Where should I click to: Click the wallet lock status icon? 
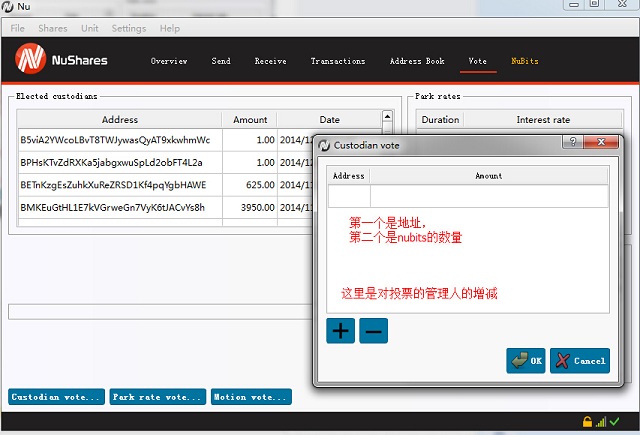(x=587, y=421)
